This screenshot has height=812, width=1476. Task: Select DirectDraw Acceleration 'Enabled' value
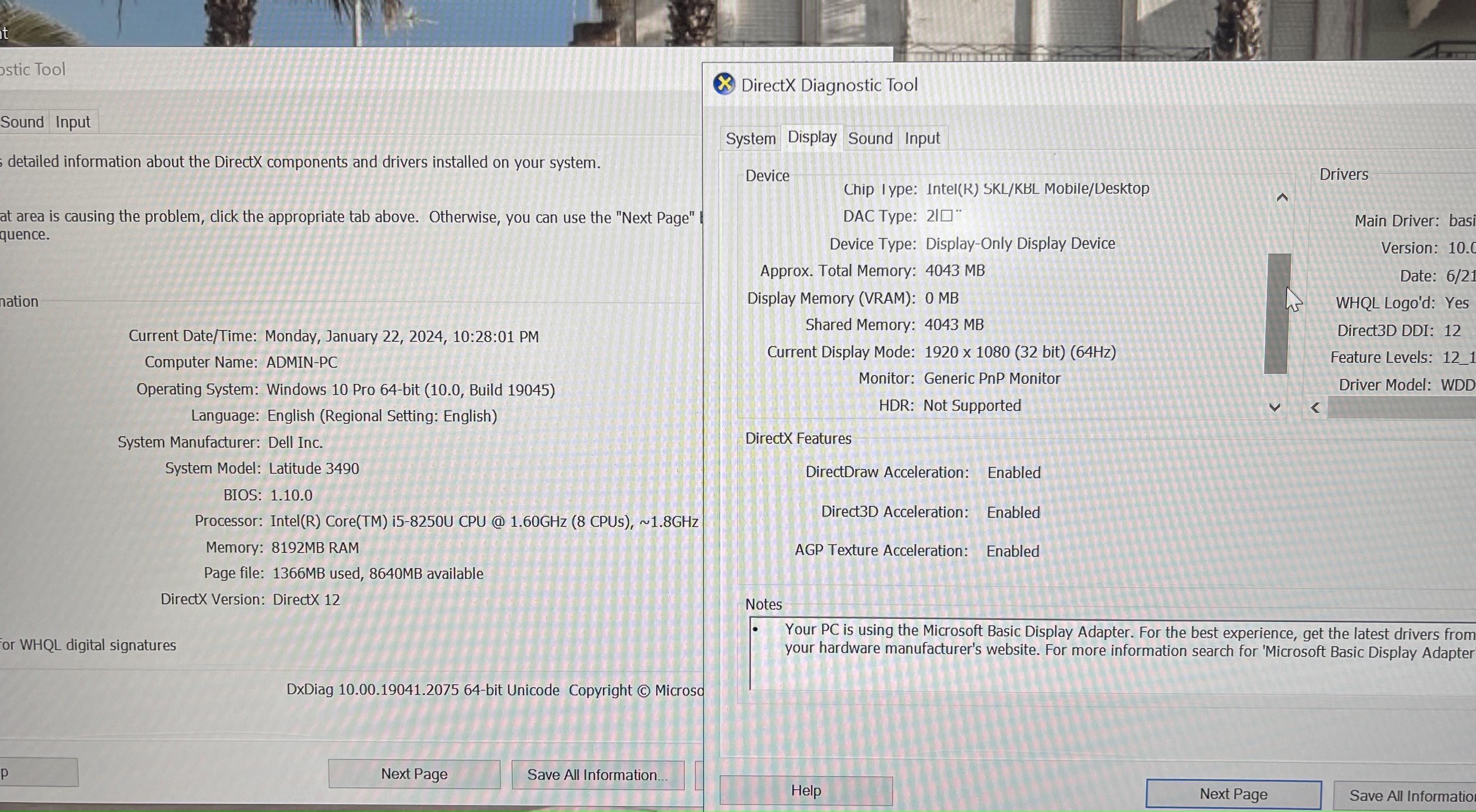1014,472
